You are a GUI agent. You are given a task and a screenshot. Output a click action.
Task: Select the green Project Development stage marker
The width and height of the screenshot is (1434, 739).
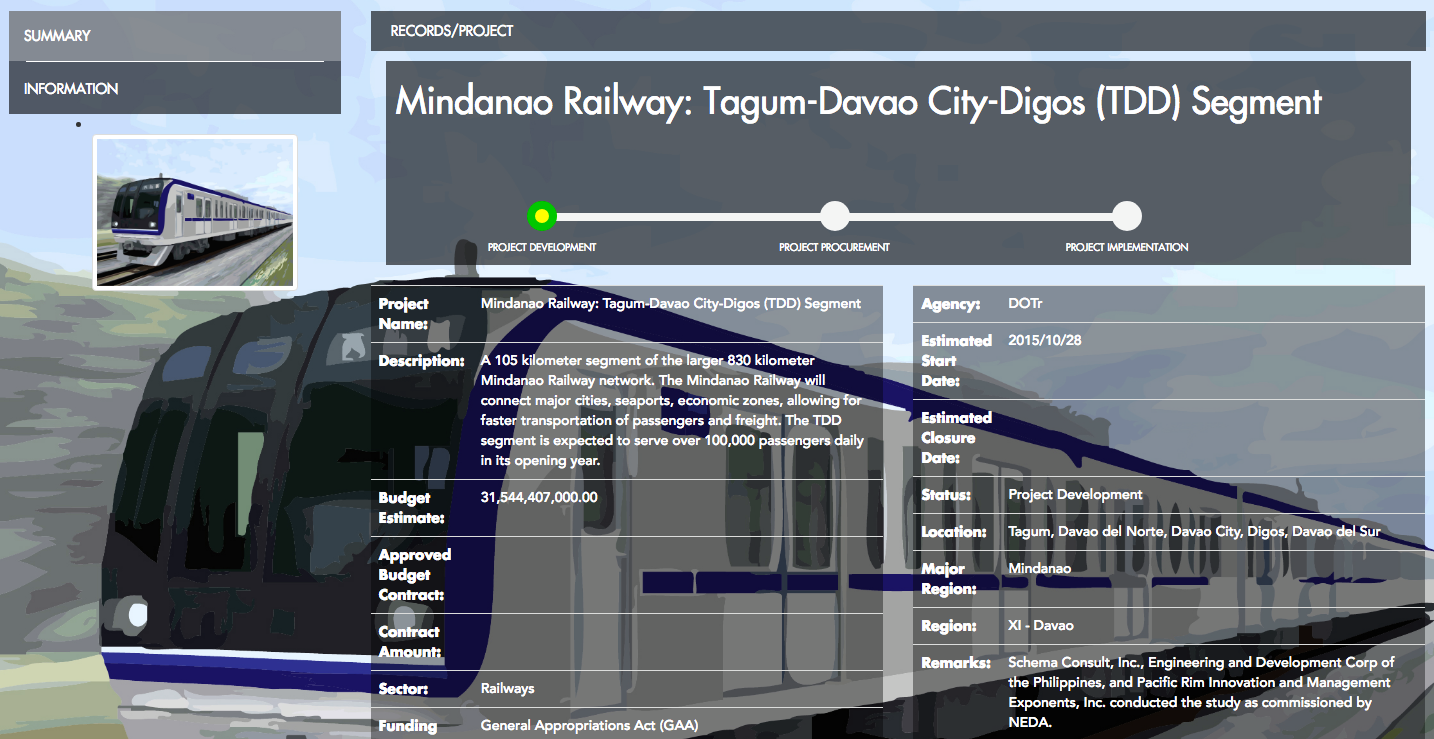[x=541, y=216]
